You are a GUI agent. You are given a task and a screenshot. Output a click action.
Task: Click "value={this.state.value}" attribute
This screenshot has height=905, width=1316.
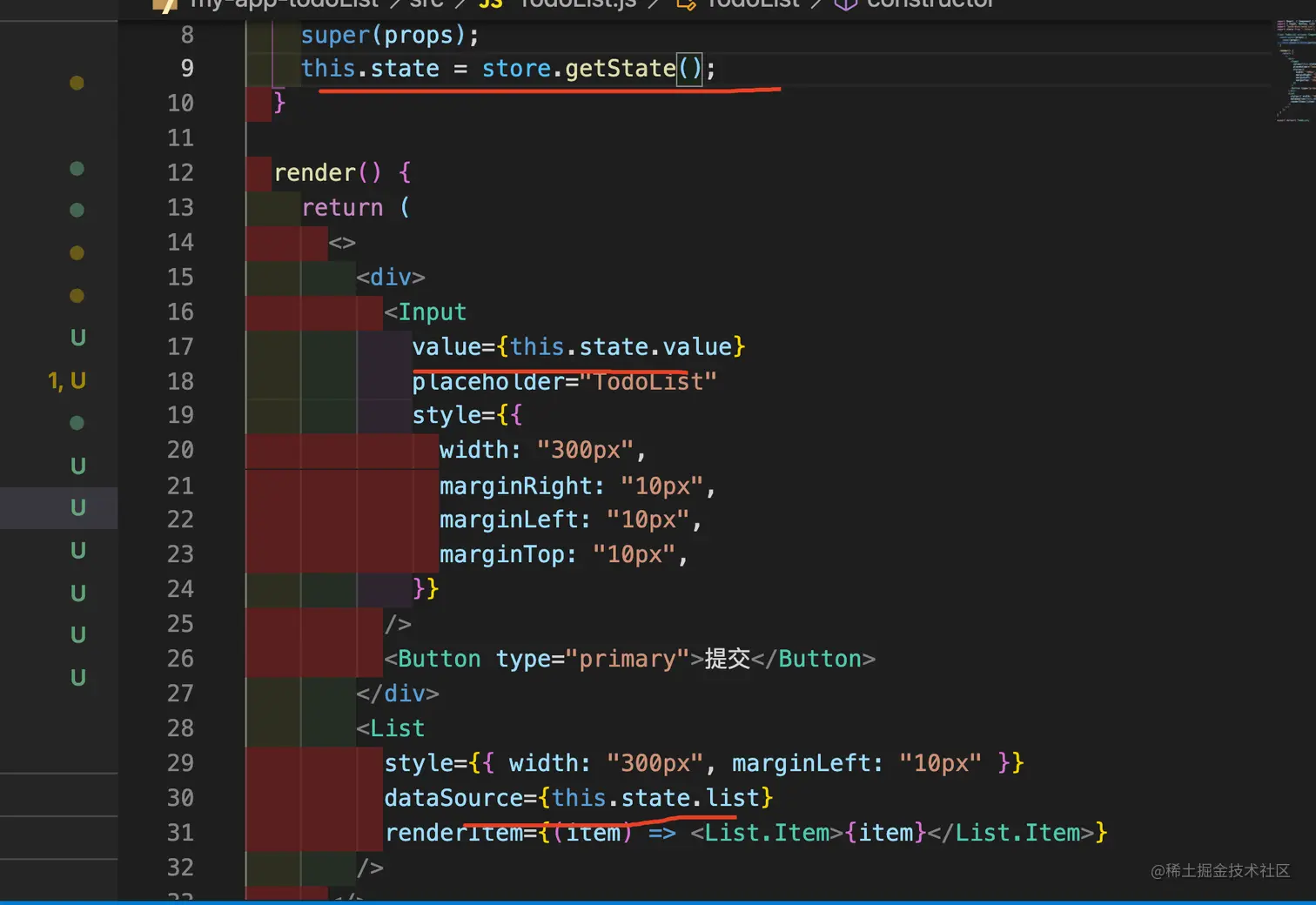(x=579, y=346)
